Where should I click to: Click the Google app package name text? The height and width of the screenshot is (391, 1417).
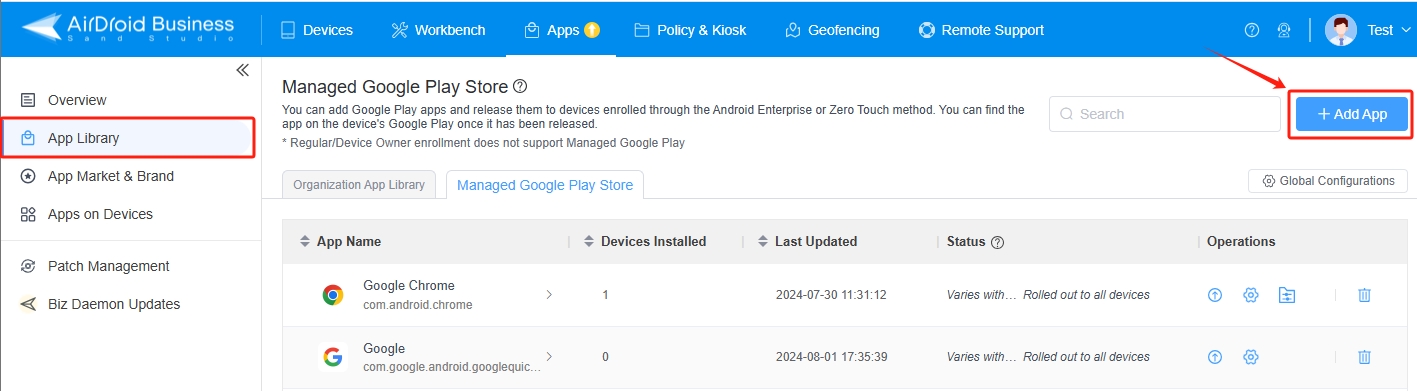[x=452, y=367]
